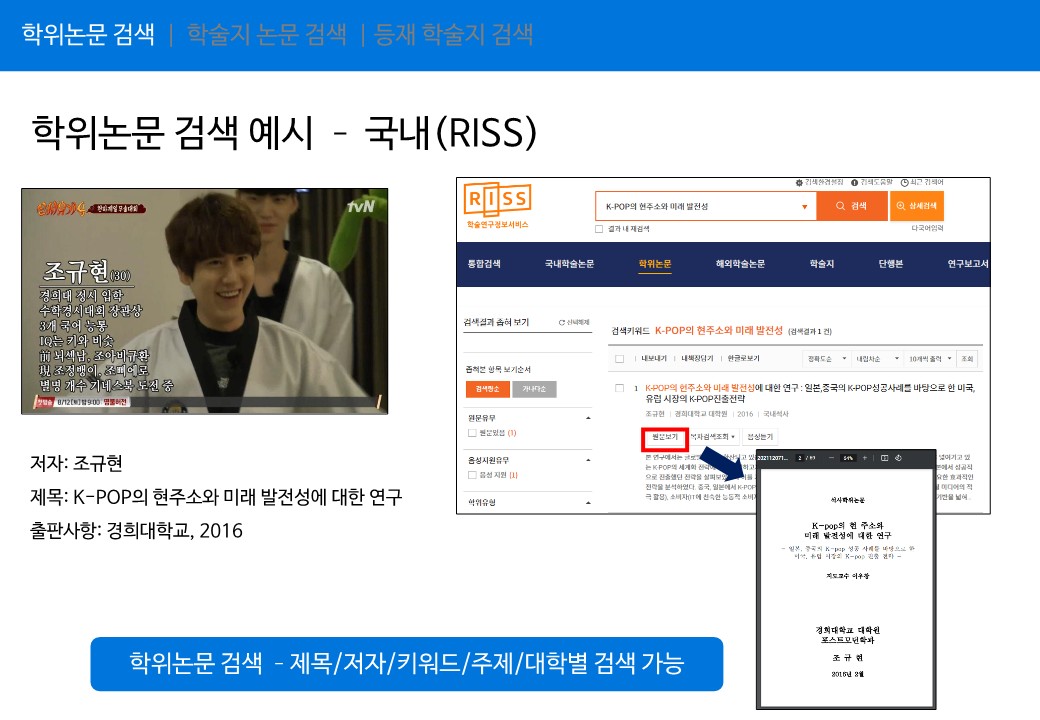Image resolution: width=1040 pixels, height=720 pixels.
Task: Open search help info icon
Action: tap(854, 182)
